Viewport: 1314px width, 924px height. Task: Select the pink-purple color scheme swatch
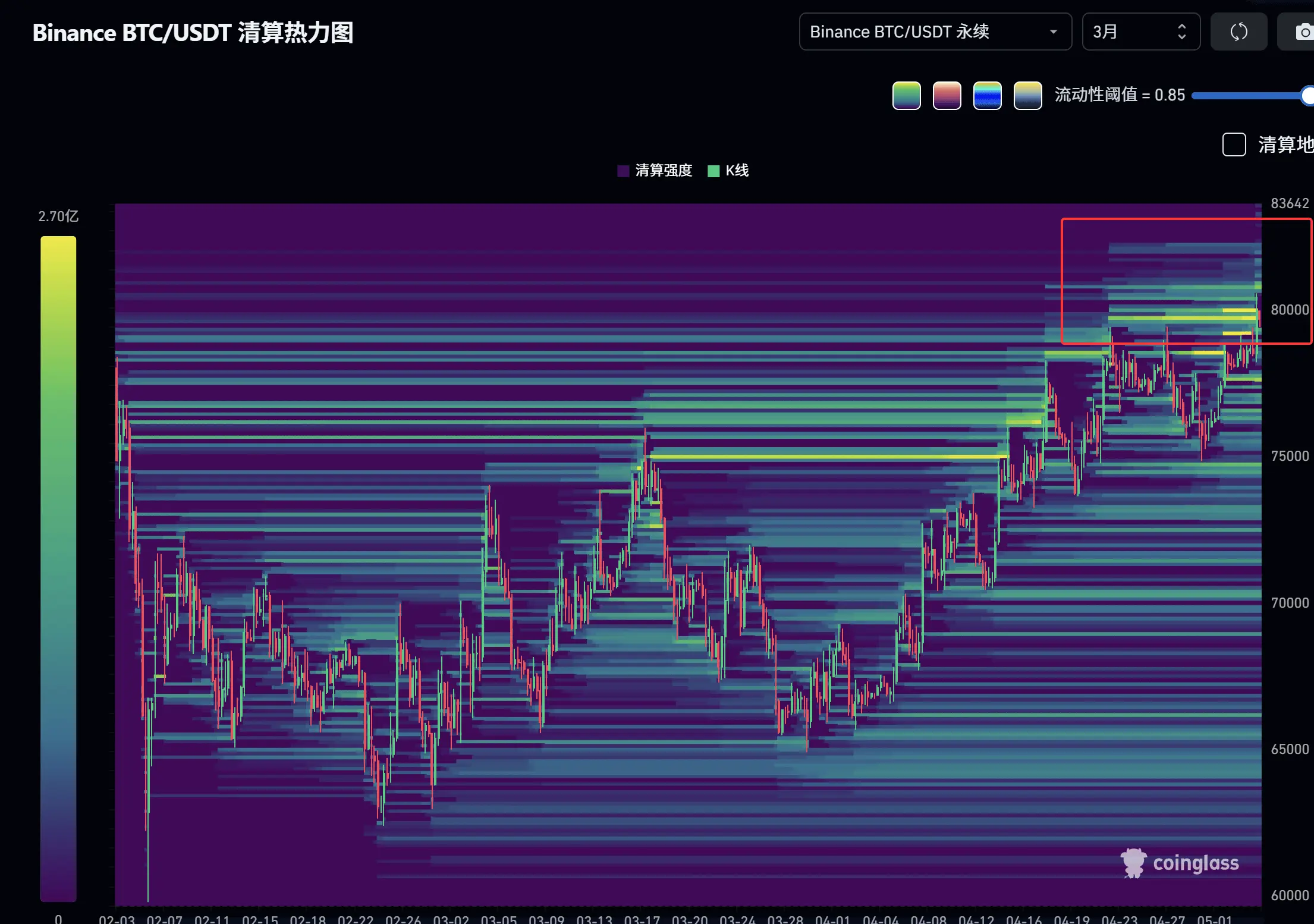(x=947, y=95)
